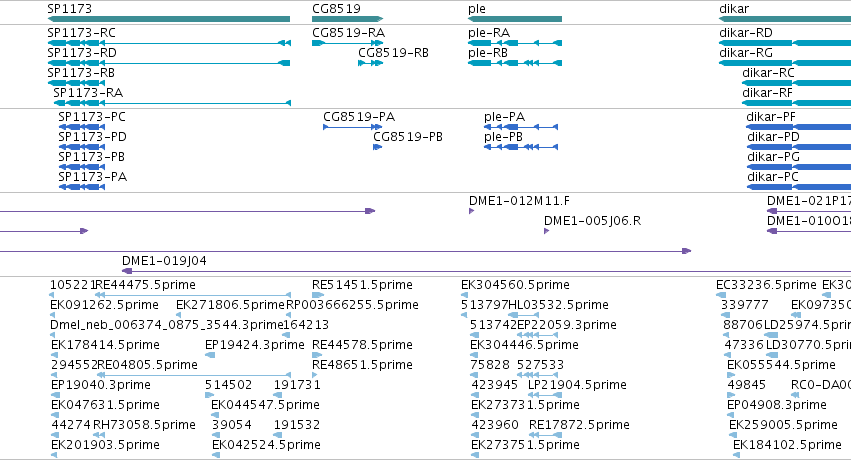Open the ple-RA transcript label
The height and width of the screenshot is (460, 851).
[x=489, y=33]
